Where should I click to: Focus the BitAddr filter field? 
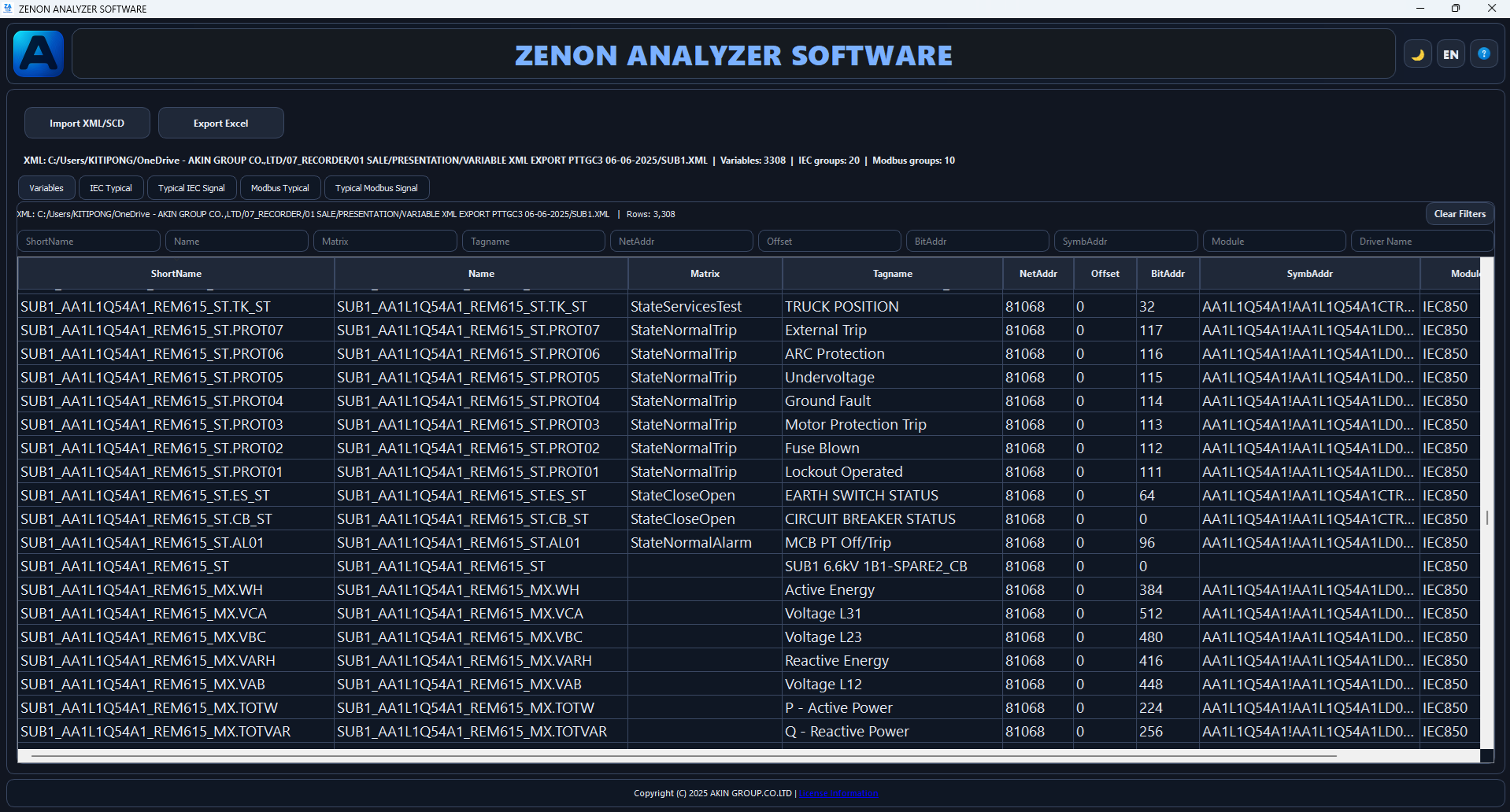978,241
